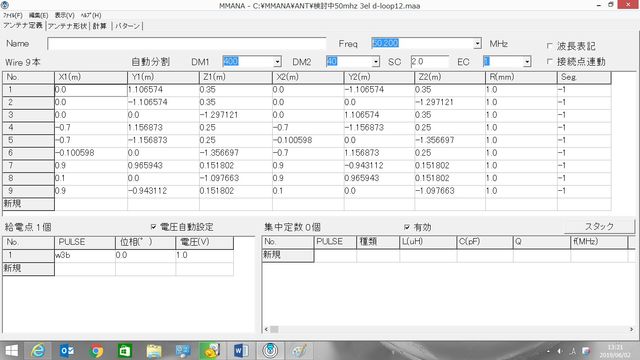This screenshot has height=360, width=640.
Task: Launch Internet Explorer from the taskbar
Action: [38, 351]
